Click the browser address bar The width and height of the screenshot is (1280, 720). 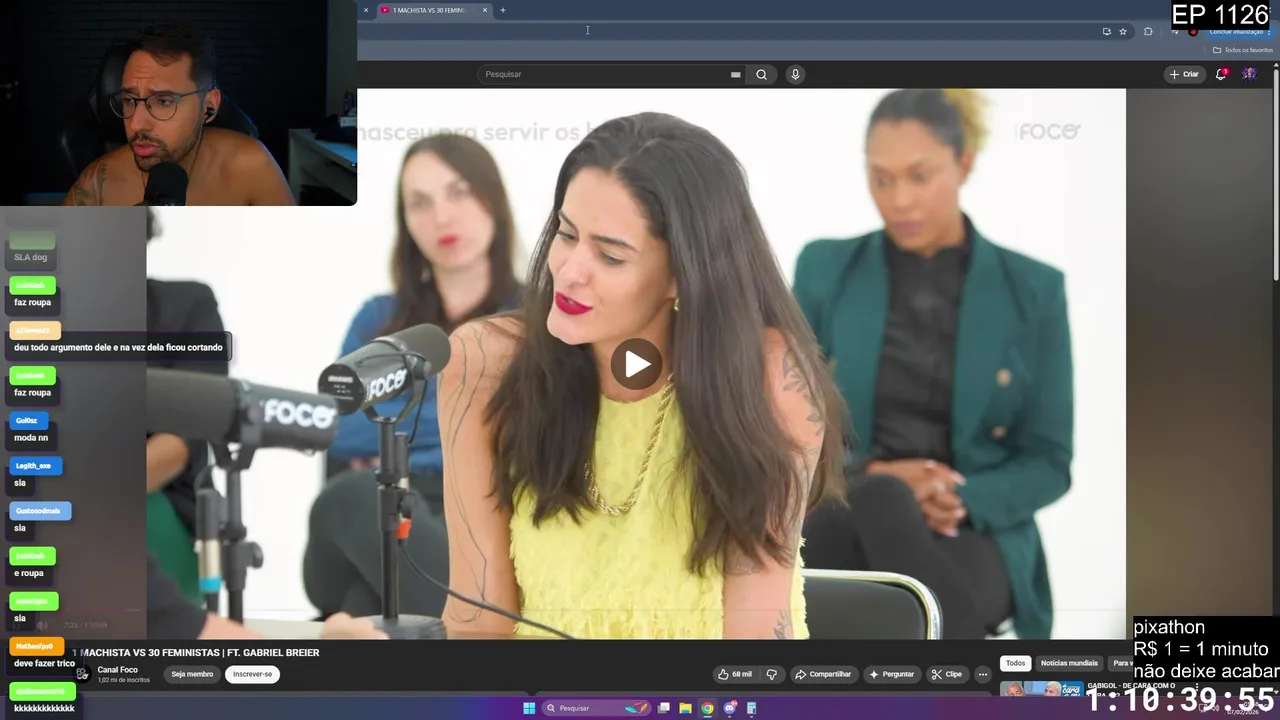click(x=730, y=31)
